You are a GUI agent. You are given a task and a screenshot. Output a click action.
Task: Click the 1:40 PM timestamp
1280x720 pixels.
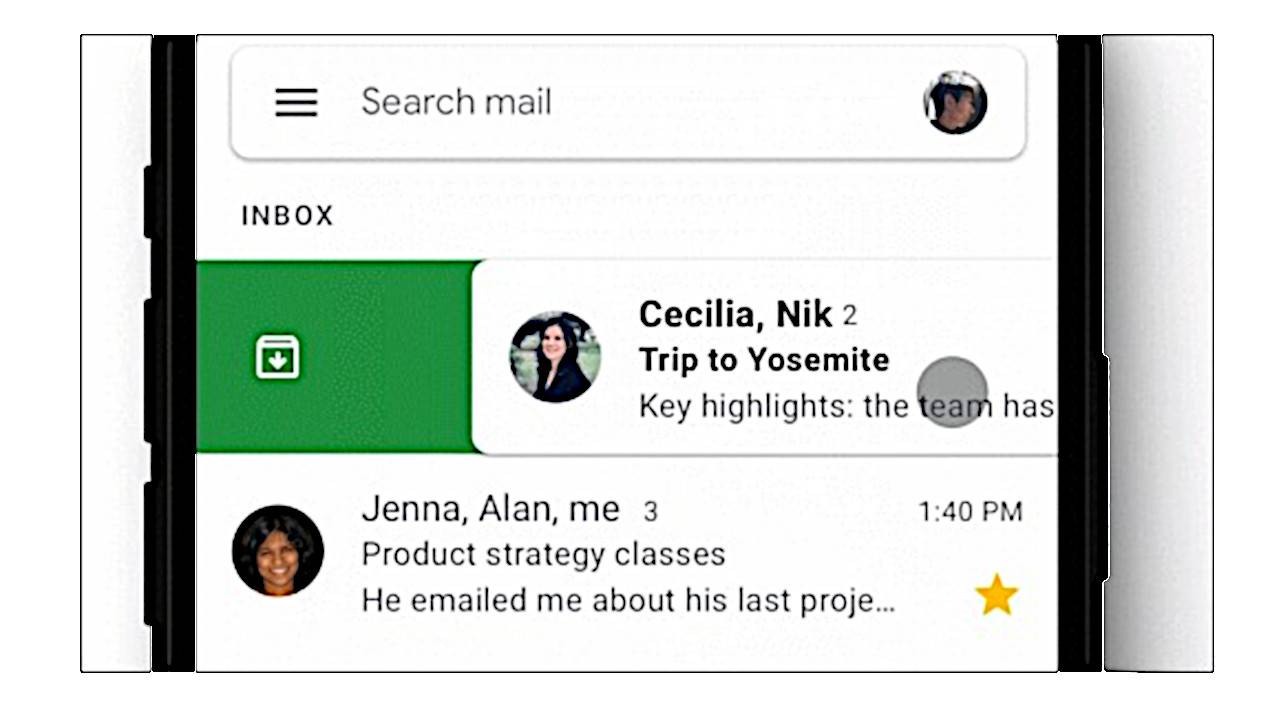pos(970,512)
